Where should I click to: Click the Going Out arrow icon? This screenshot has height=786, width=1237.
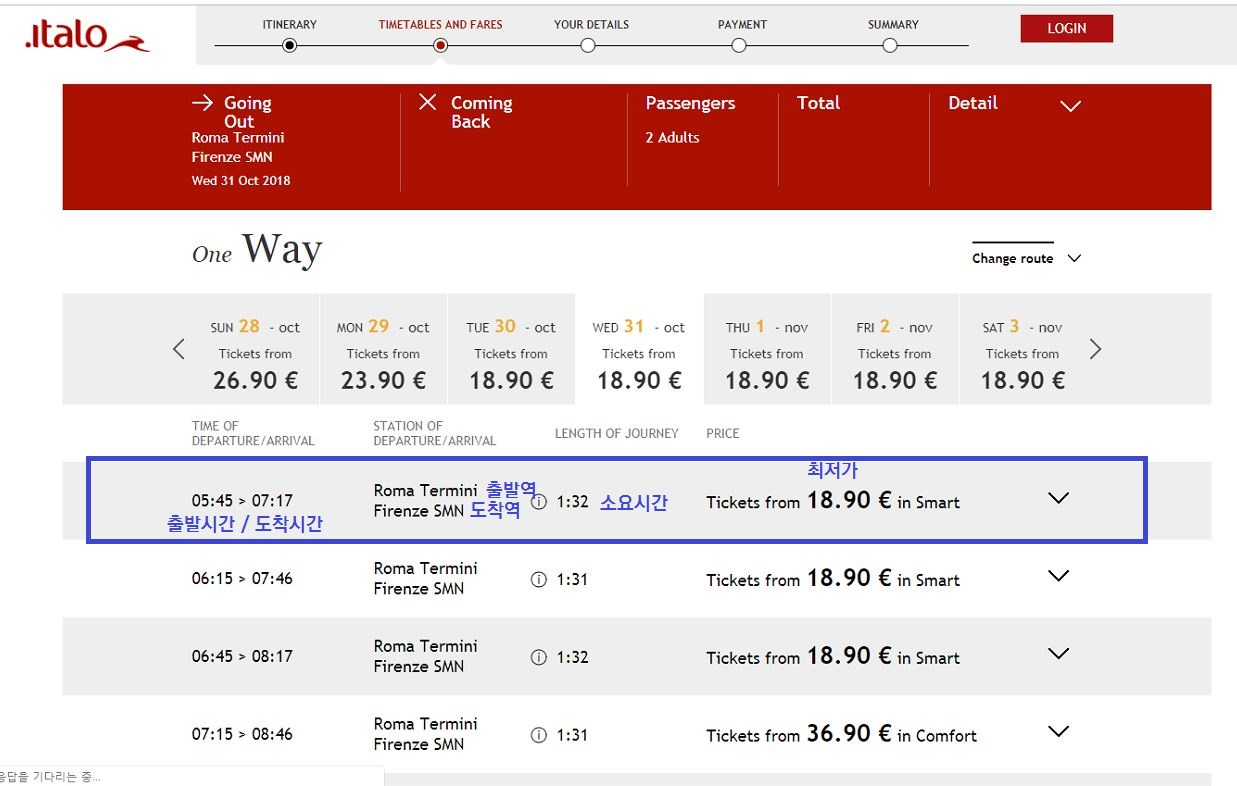pos(203,102)
